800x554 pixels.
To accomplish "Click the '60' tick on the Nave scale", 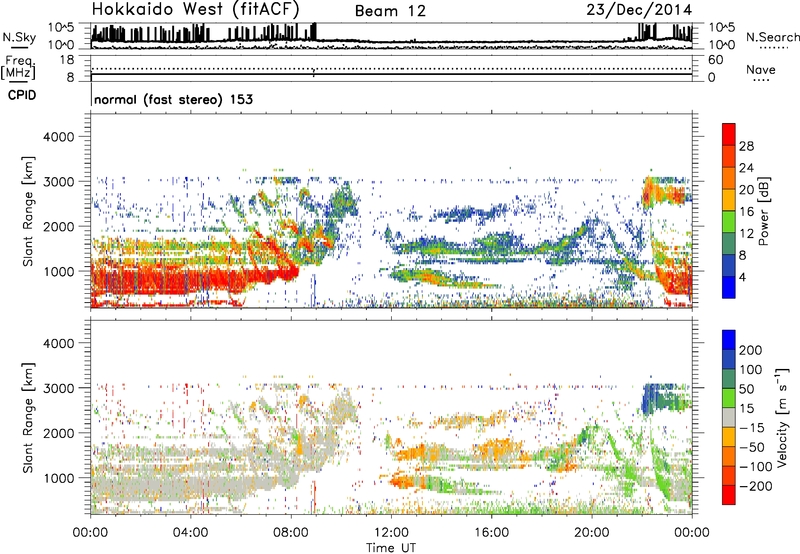I will [715, 60].
